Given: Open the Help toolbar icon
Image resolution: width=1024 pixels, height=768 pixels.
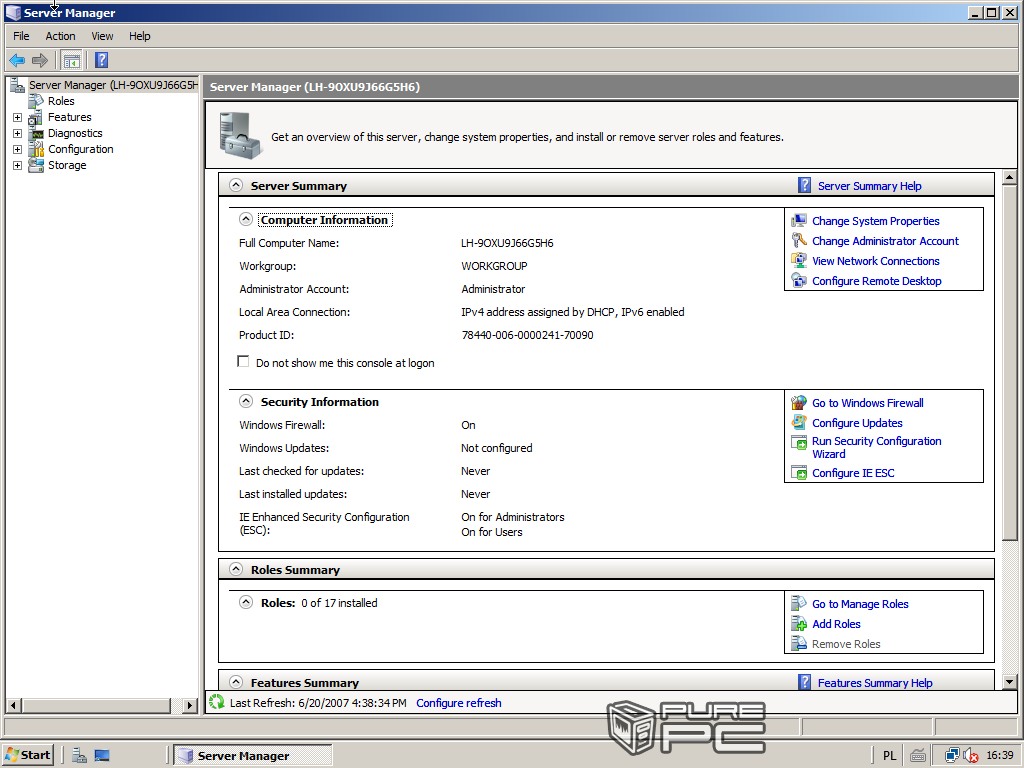Looking at the screenshot, I should (x=101, y=61).
